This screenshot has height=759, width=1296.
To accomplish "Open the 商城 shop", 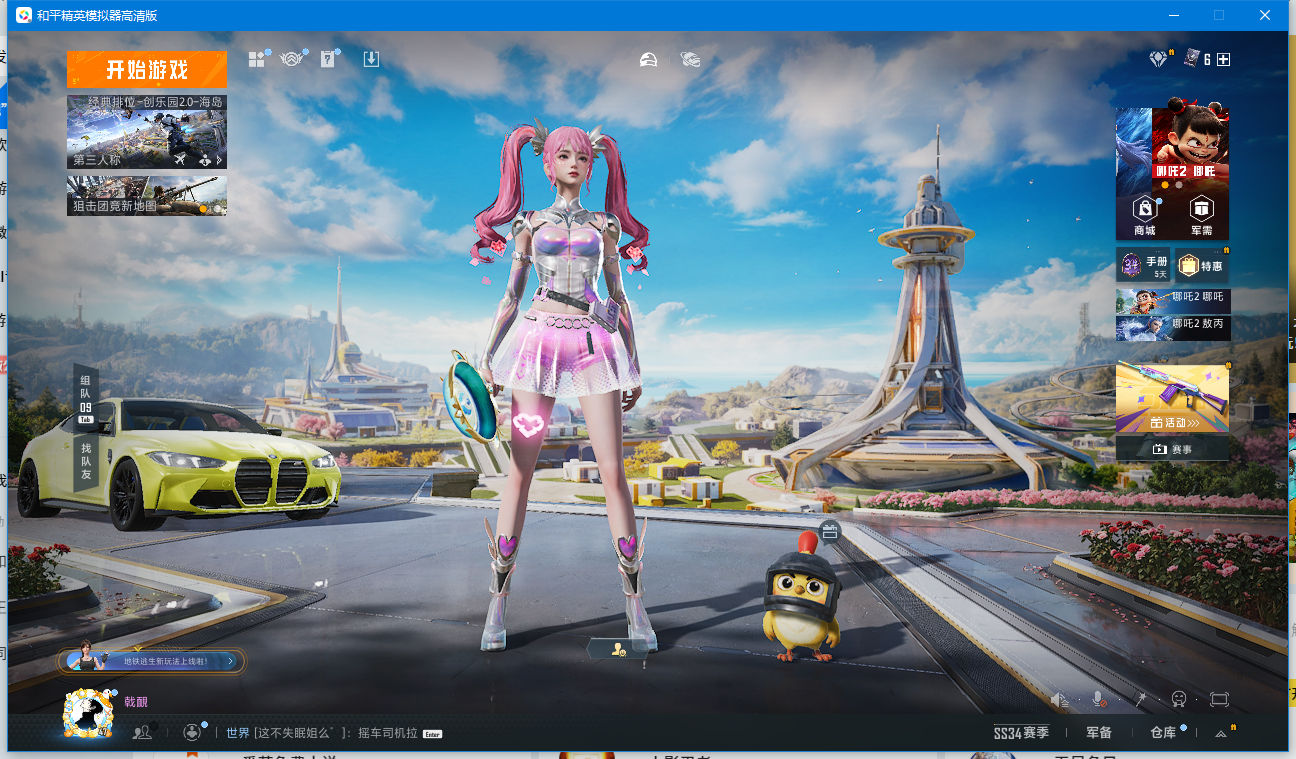I will tap(1144, 215).
